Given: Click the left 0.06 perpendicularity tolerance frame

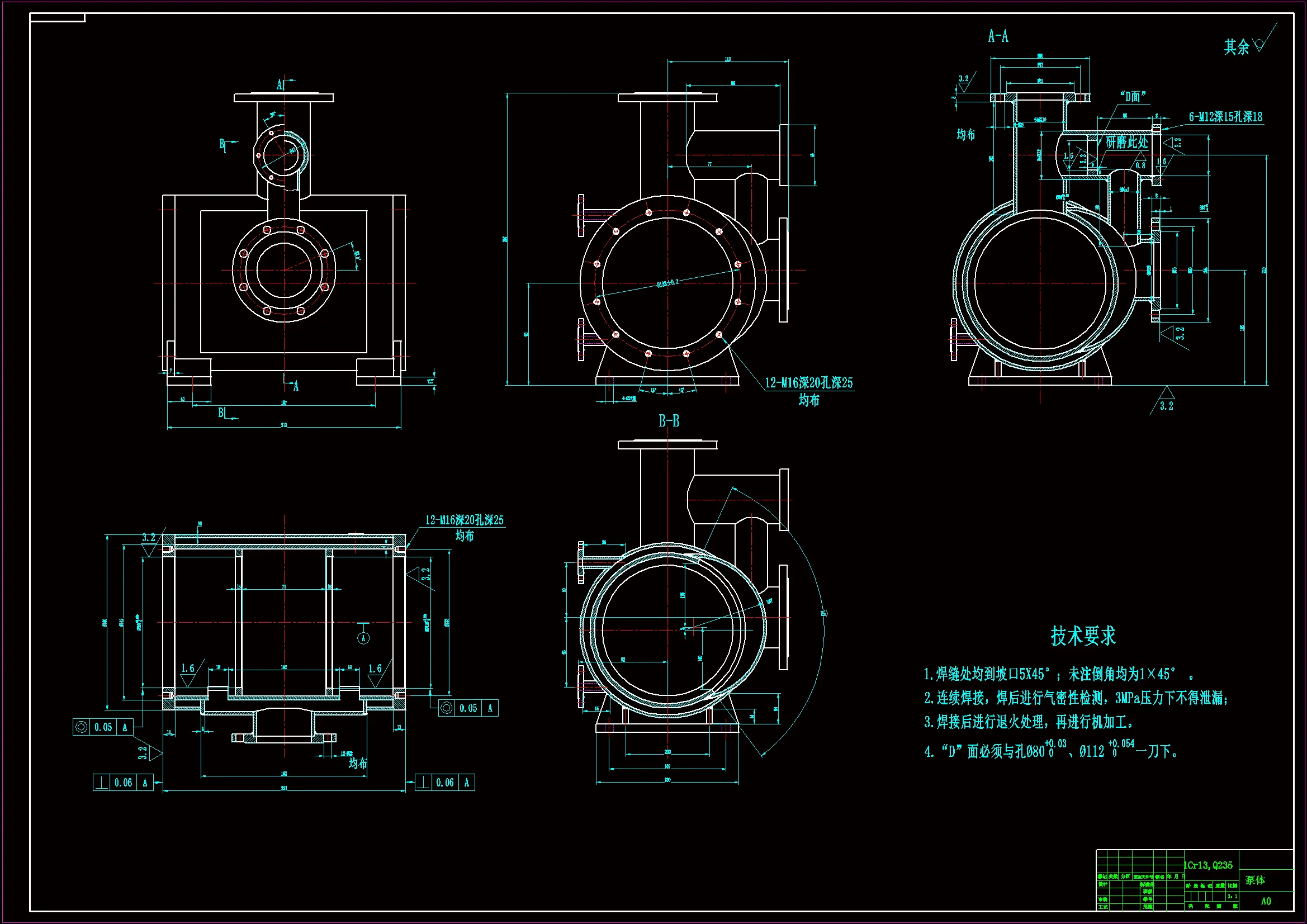Looking at the screenshot, I should click(x=123, y=782).
